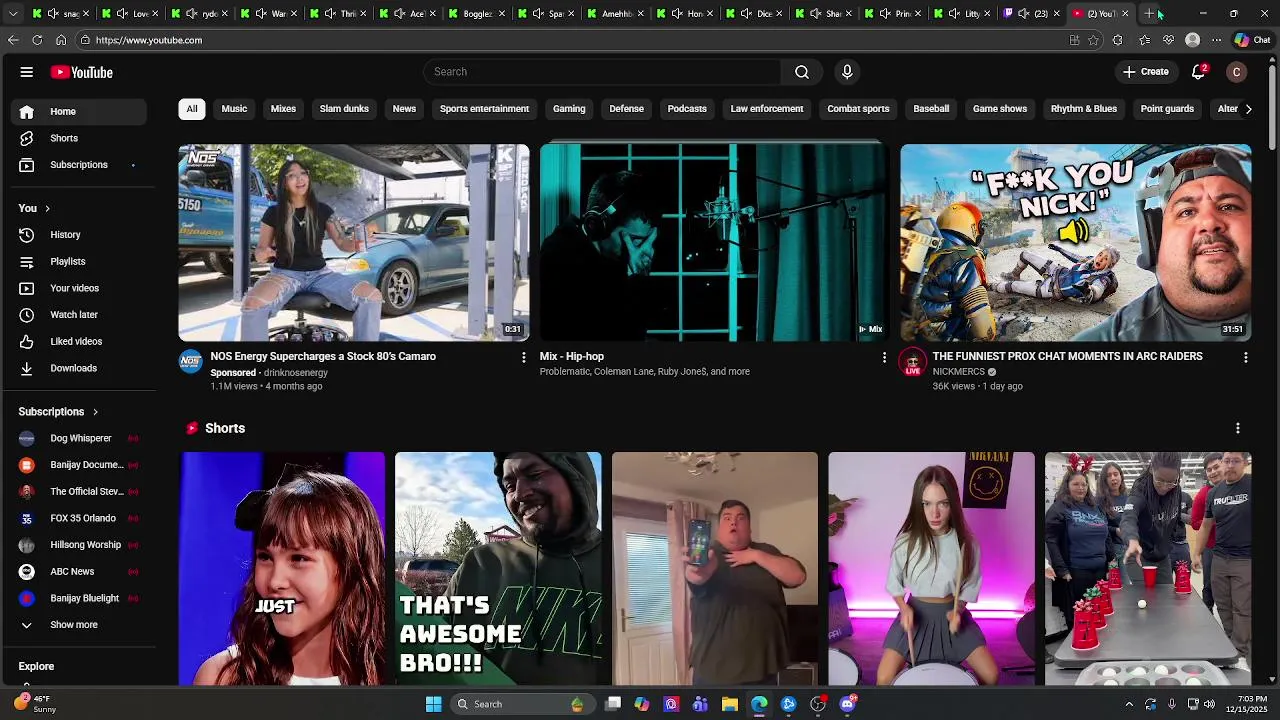The height and width of the screenshot is (720, 1280).
Task: Open more options for the ARC Raiders video
Action: click(1245, 357)
